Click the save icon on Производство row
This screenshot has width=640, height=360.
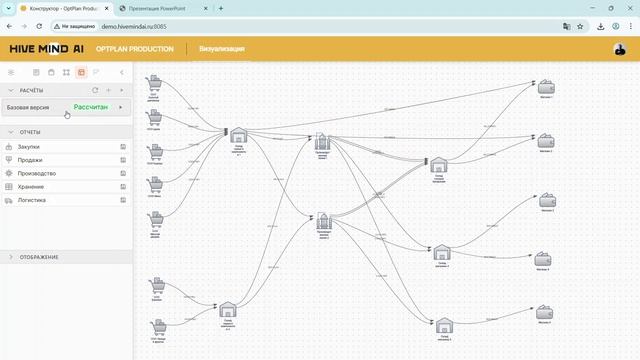pyautogui.click(x=123, y=173)
